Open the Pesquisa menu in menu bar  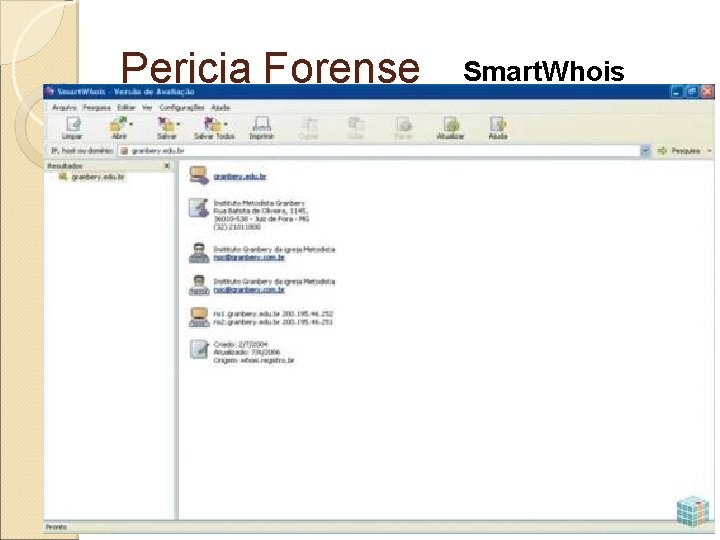[96, 107]
